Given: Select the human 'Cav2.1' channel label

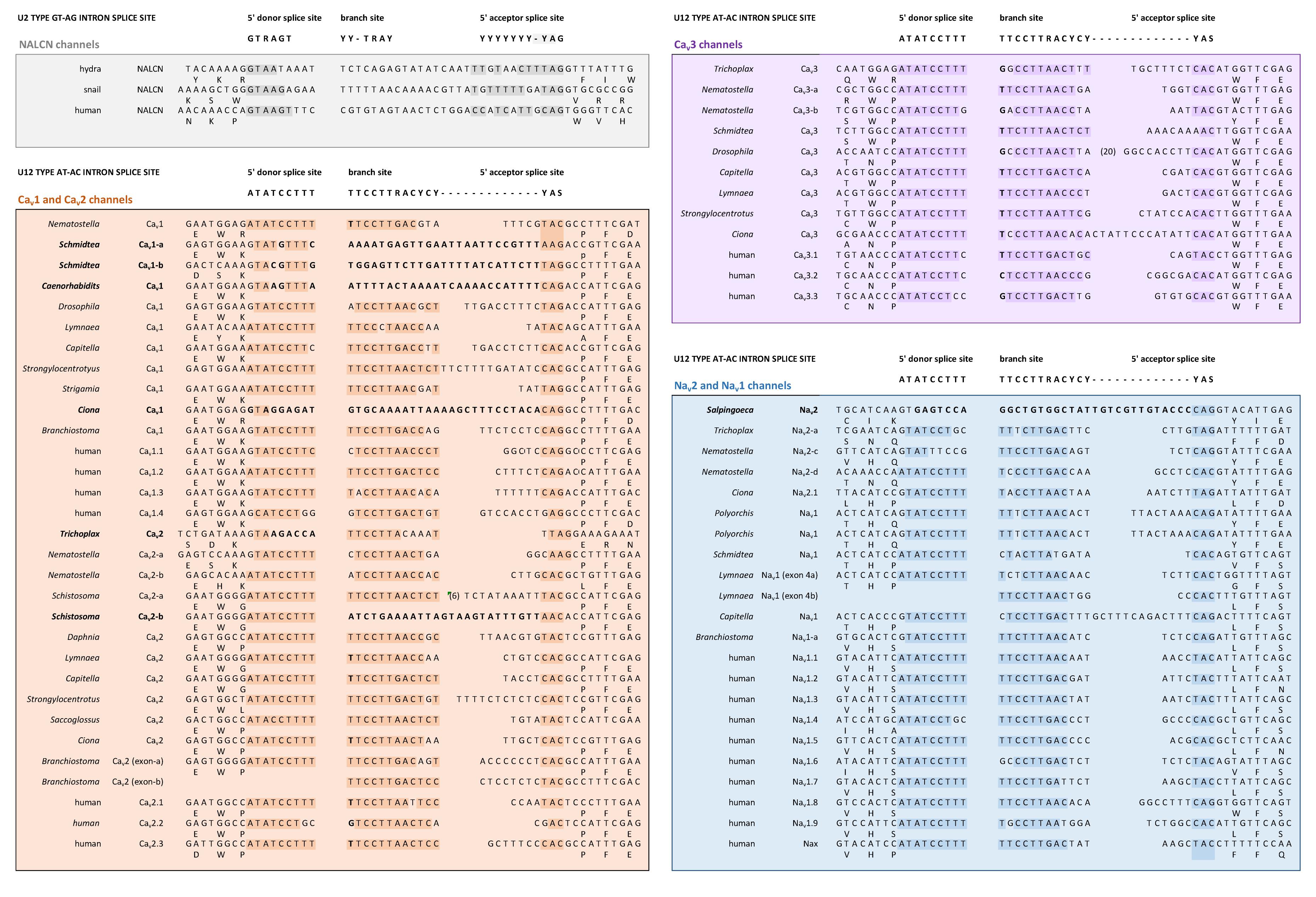Looking at the screenshot, I should tap(151, 802).
